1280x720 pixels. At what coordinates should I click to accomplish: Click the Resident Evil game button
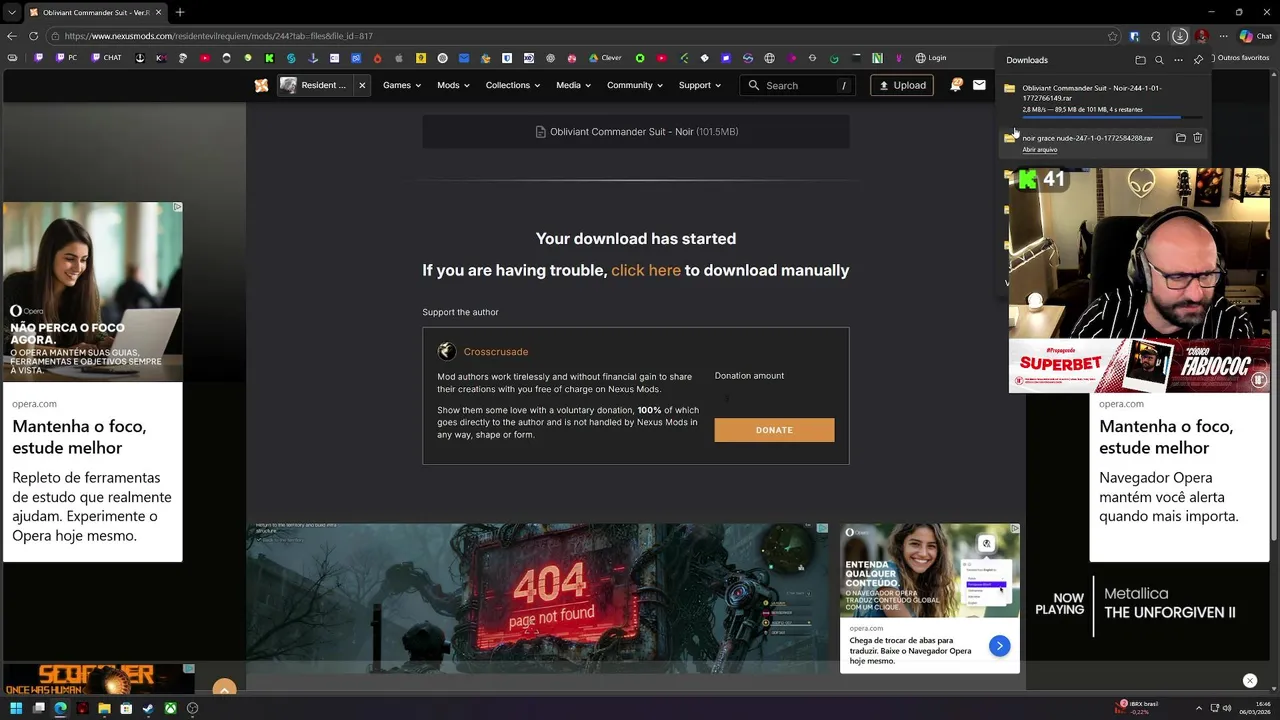[313, 85]
